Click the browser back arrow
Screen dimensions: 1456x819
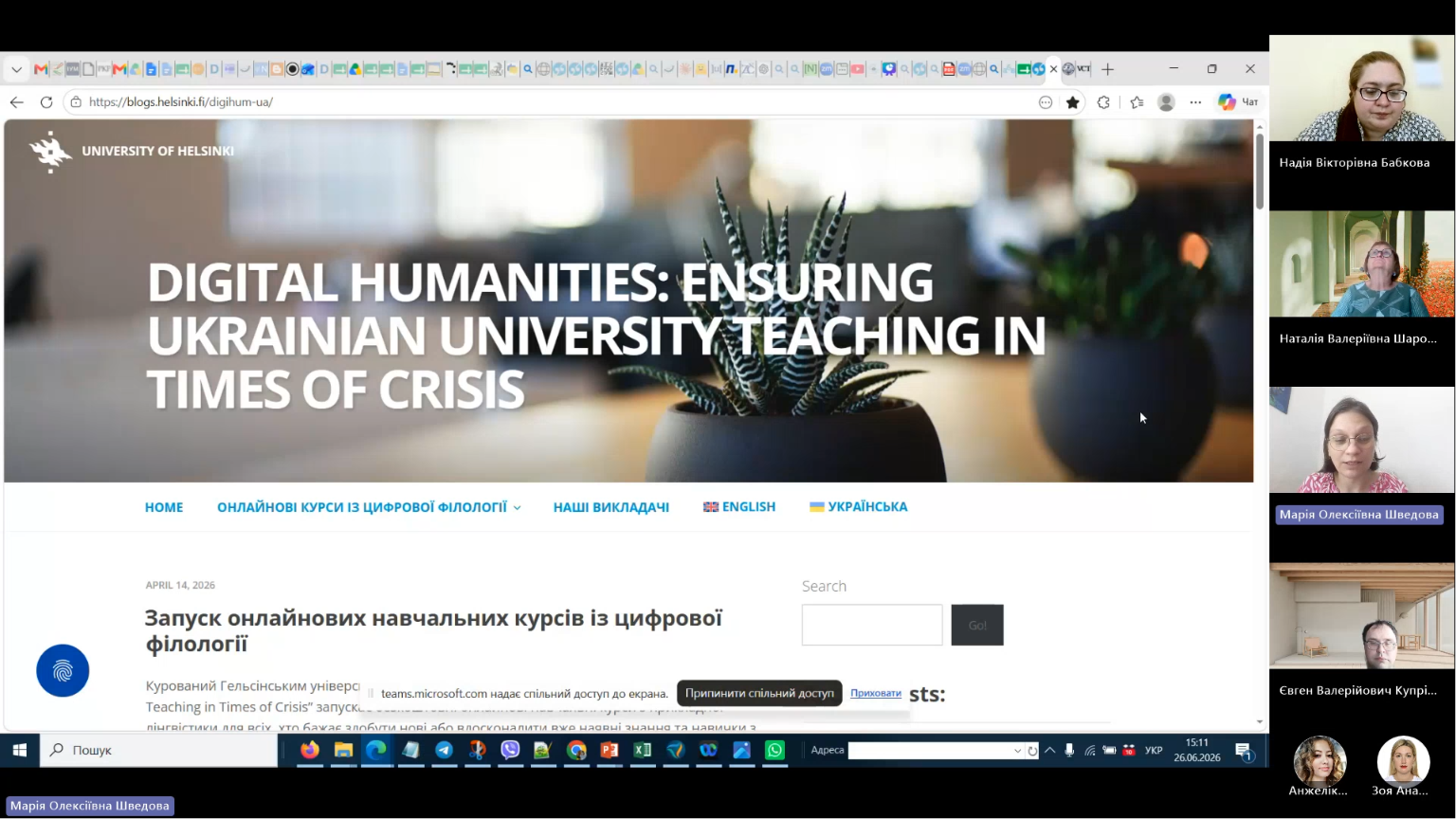17,102
